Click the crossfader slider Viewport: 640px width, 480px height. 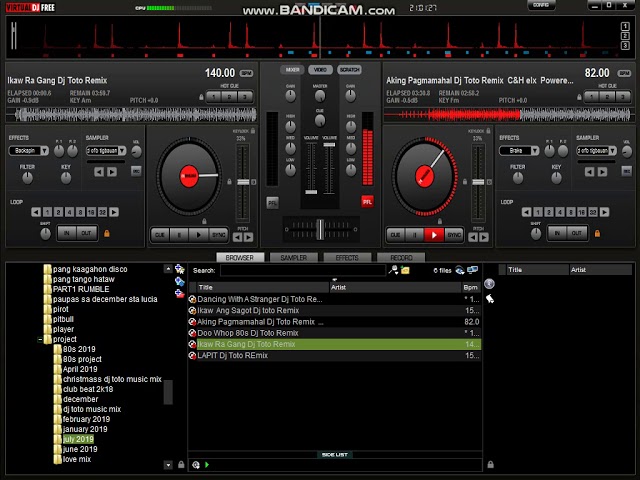pyautogui.click(x=320, y=229)
